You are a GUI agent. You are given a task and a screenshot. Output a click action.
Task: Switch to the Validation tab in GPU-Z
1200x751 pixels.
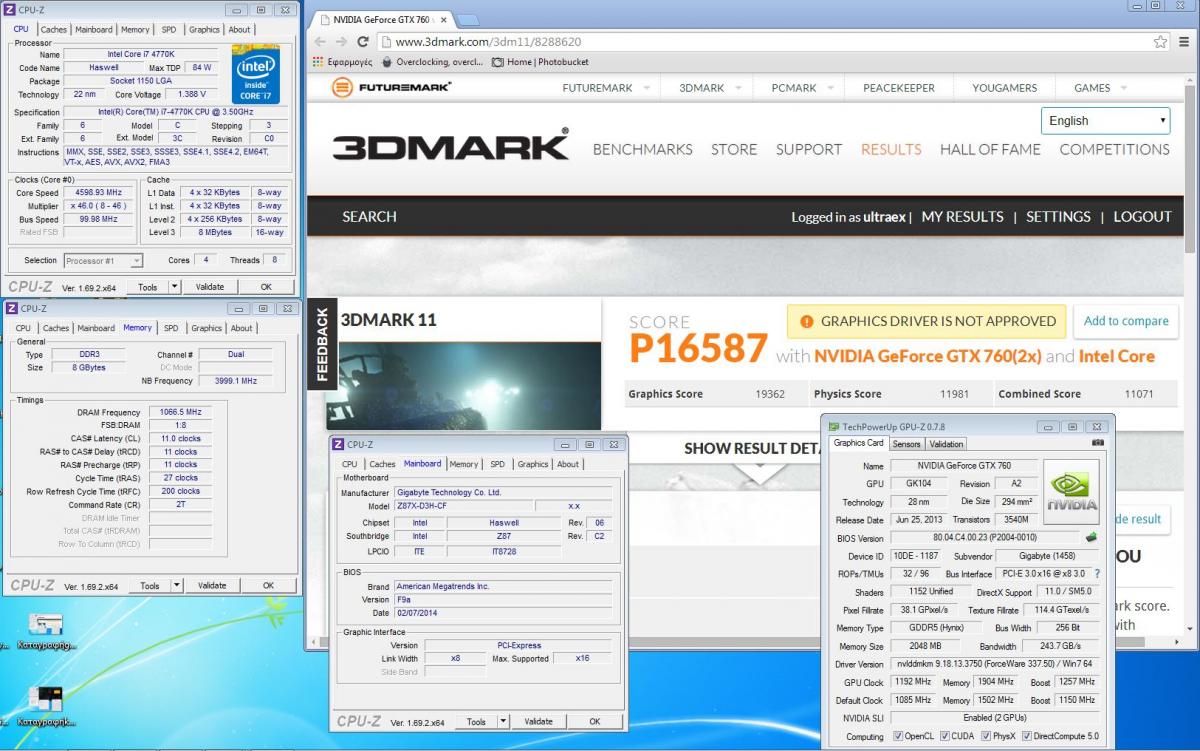click(x=946, y=444)
